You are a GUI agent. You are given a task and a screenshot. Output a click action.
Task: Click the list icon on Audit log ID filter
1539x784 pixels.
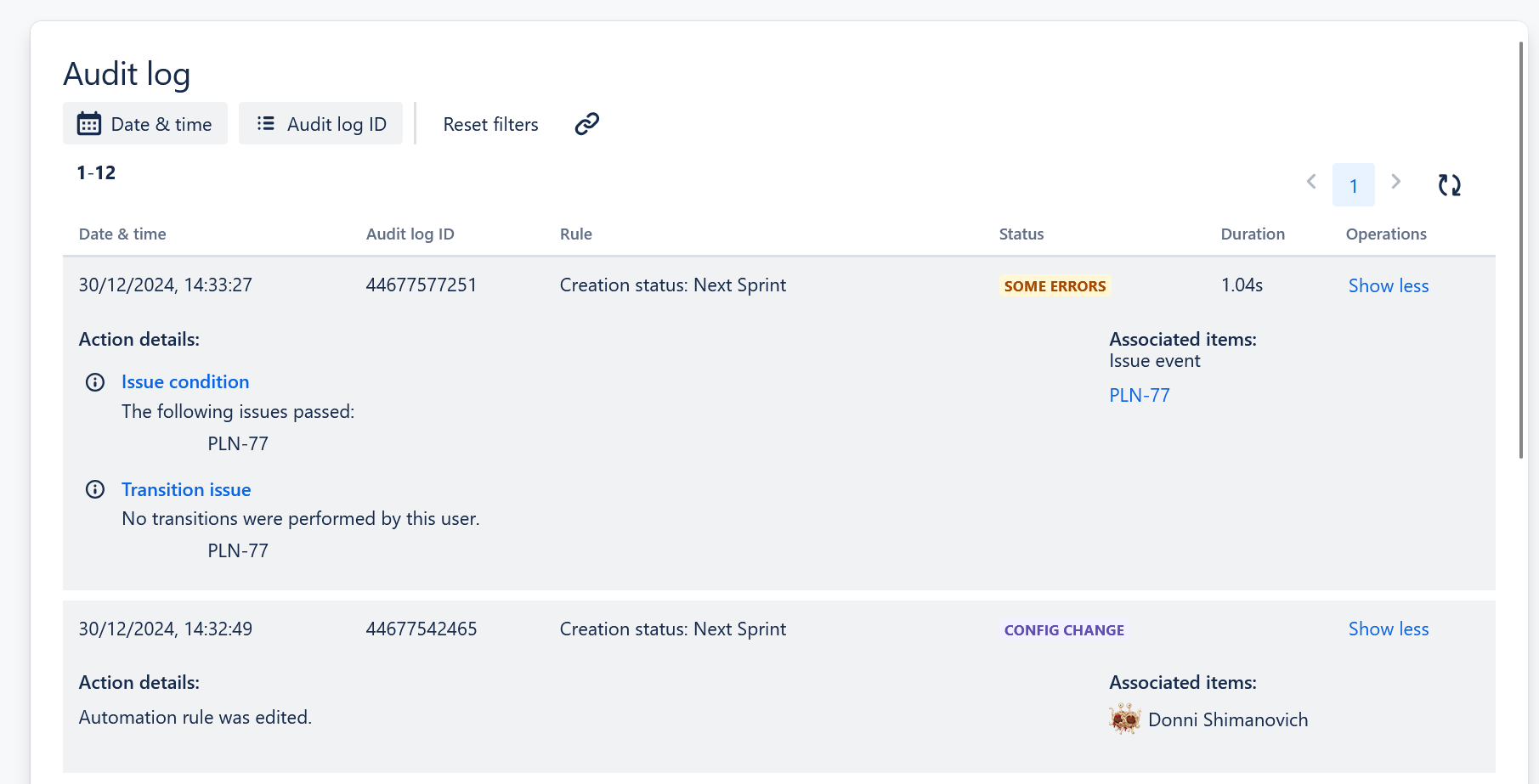[265, 123]
